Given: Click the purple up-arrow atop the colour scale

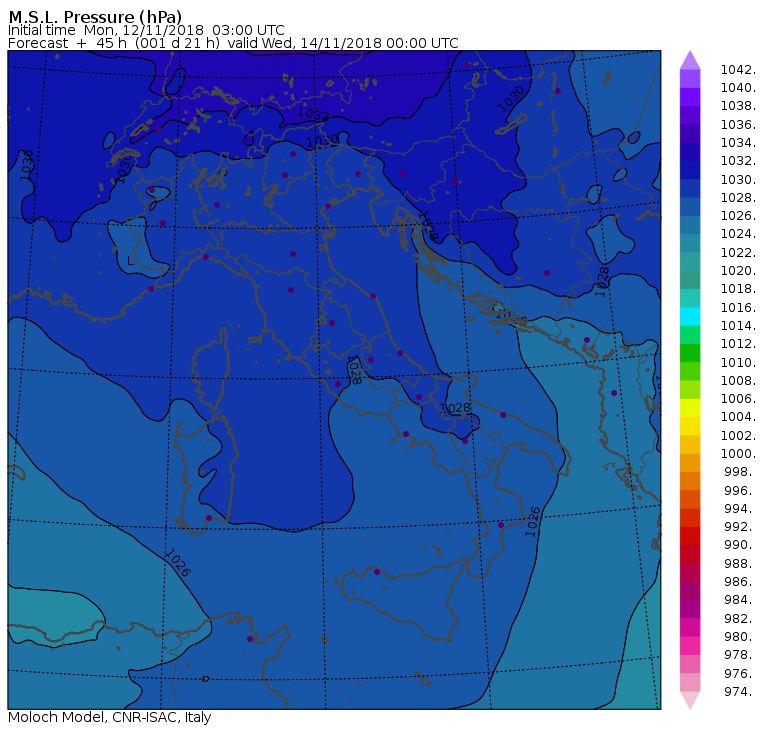Looking at the screenshot, I should [x=690, y=60].
